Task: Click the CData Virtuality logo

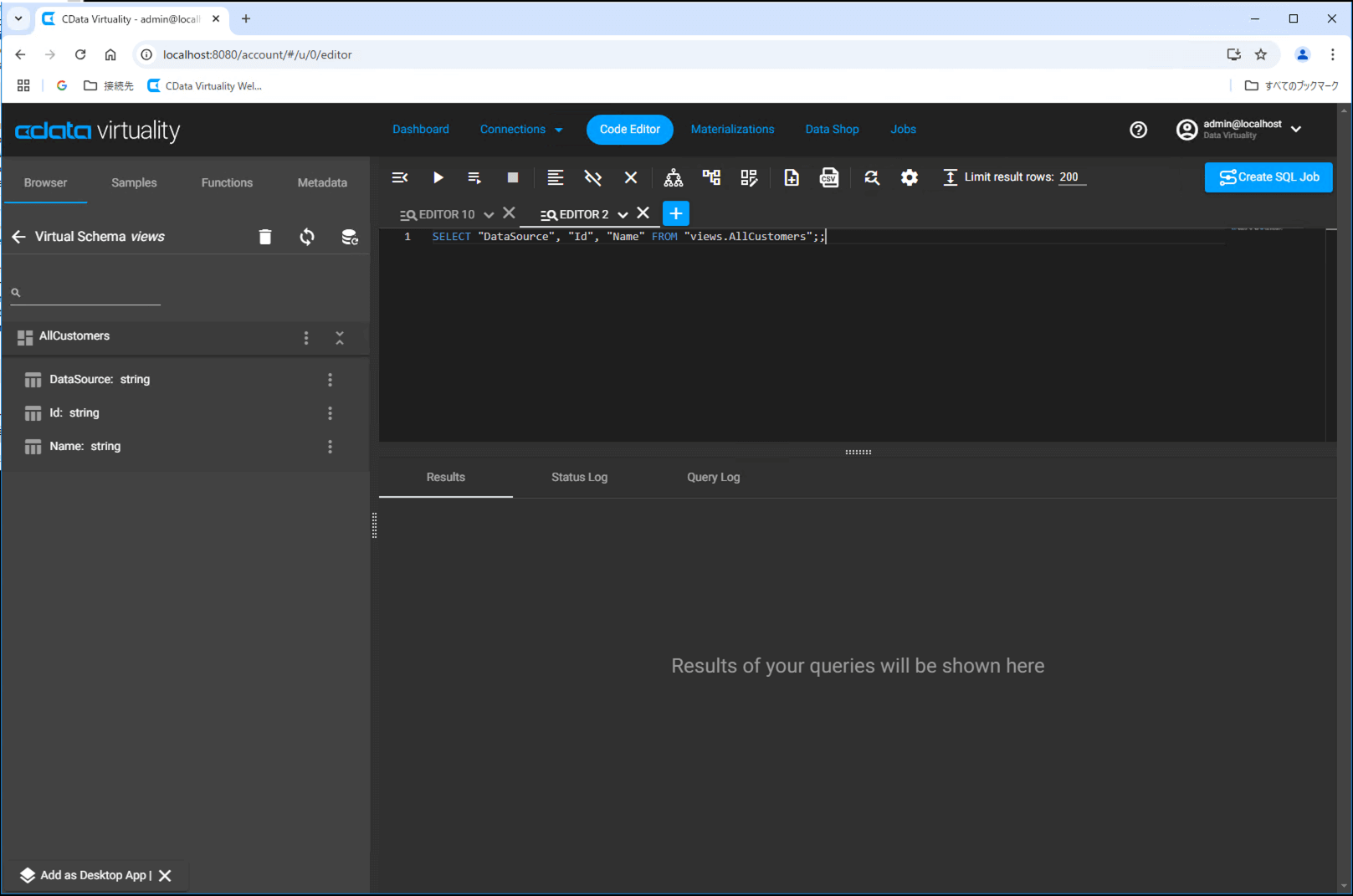Action: 97,131
